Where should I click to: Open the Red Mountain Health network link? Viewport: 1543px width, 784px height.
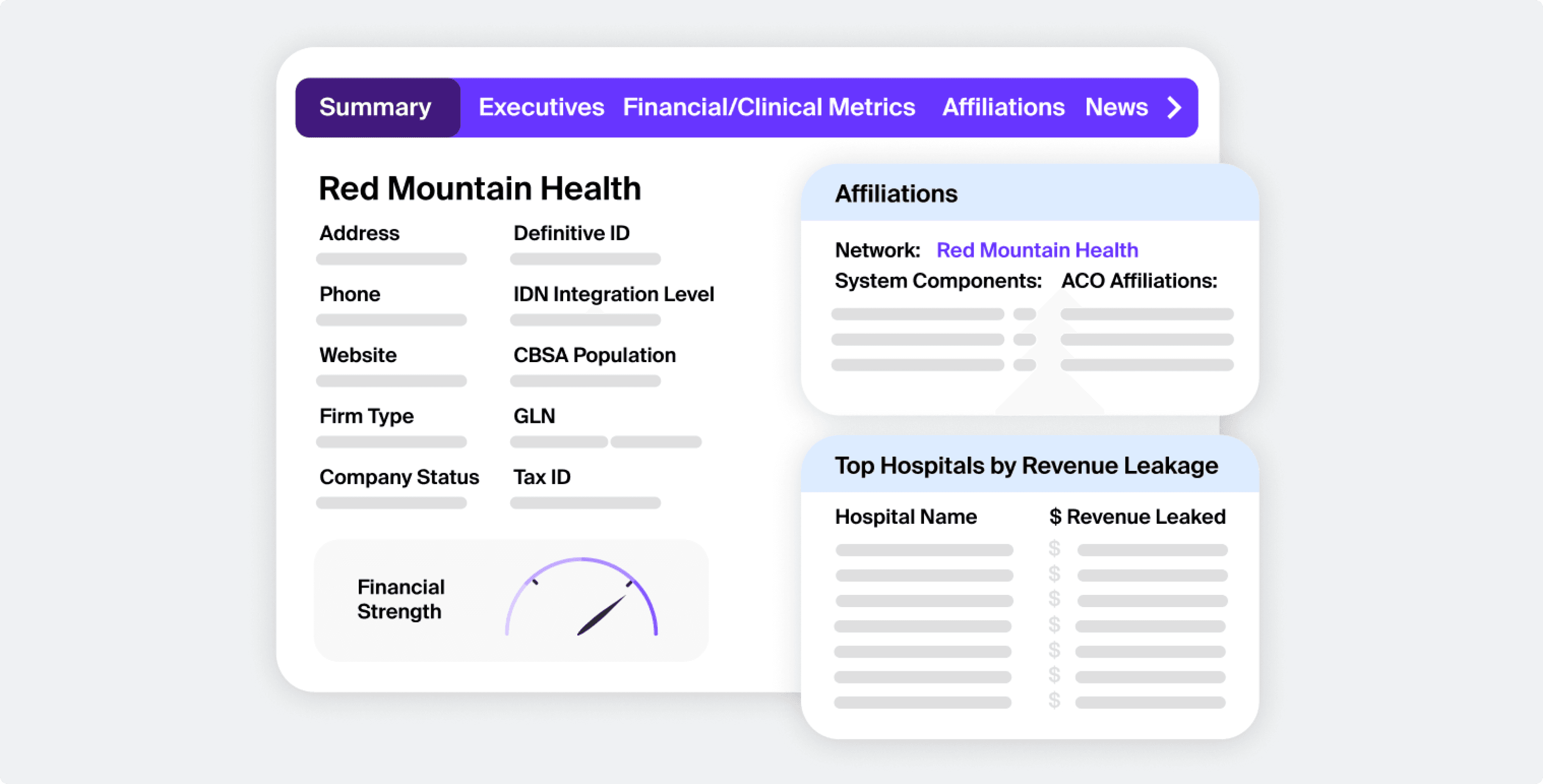tap(1037, 250)
